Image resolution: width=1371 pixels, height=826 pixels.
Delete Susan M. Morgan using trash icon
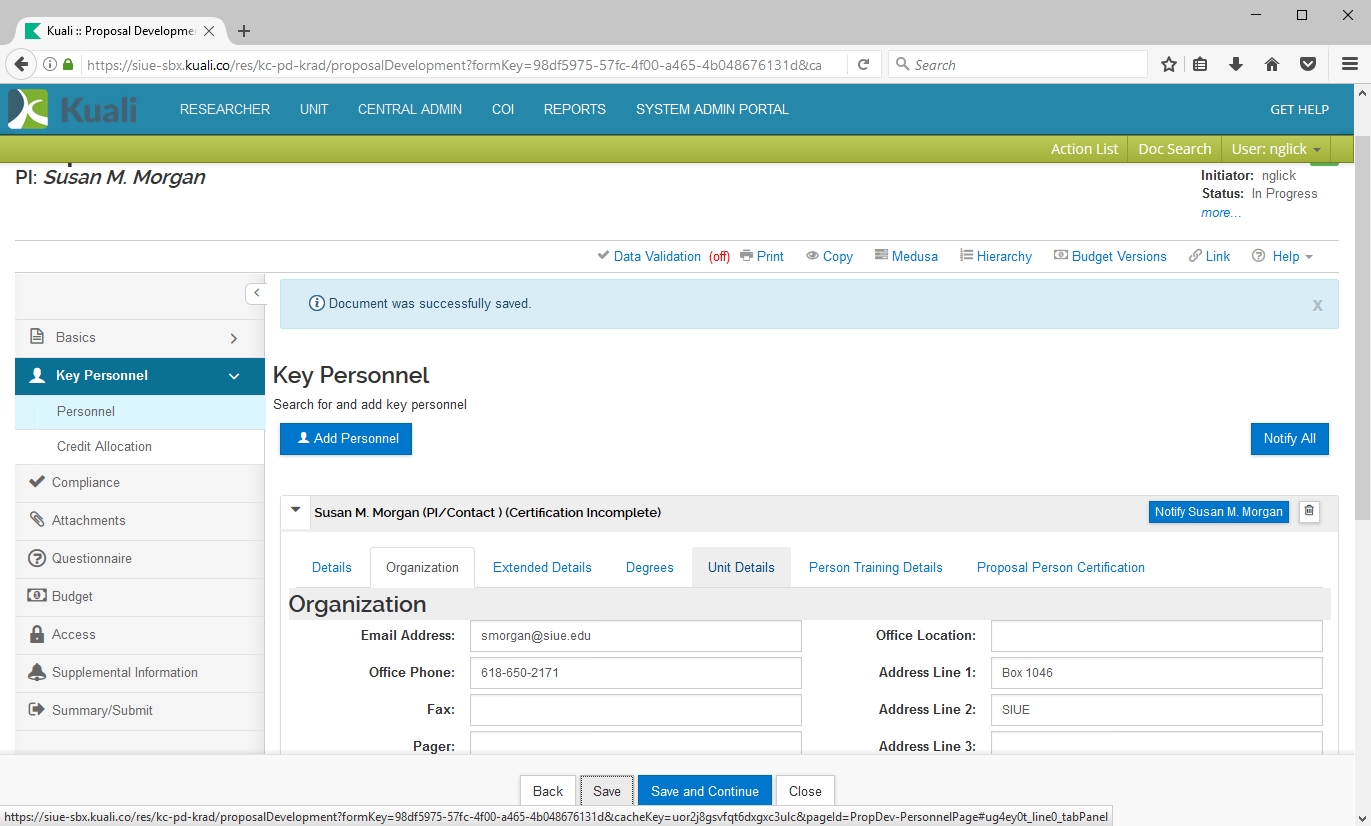click(x=1309, y=512)
